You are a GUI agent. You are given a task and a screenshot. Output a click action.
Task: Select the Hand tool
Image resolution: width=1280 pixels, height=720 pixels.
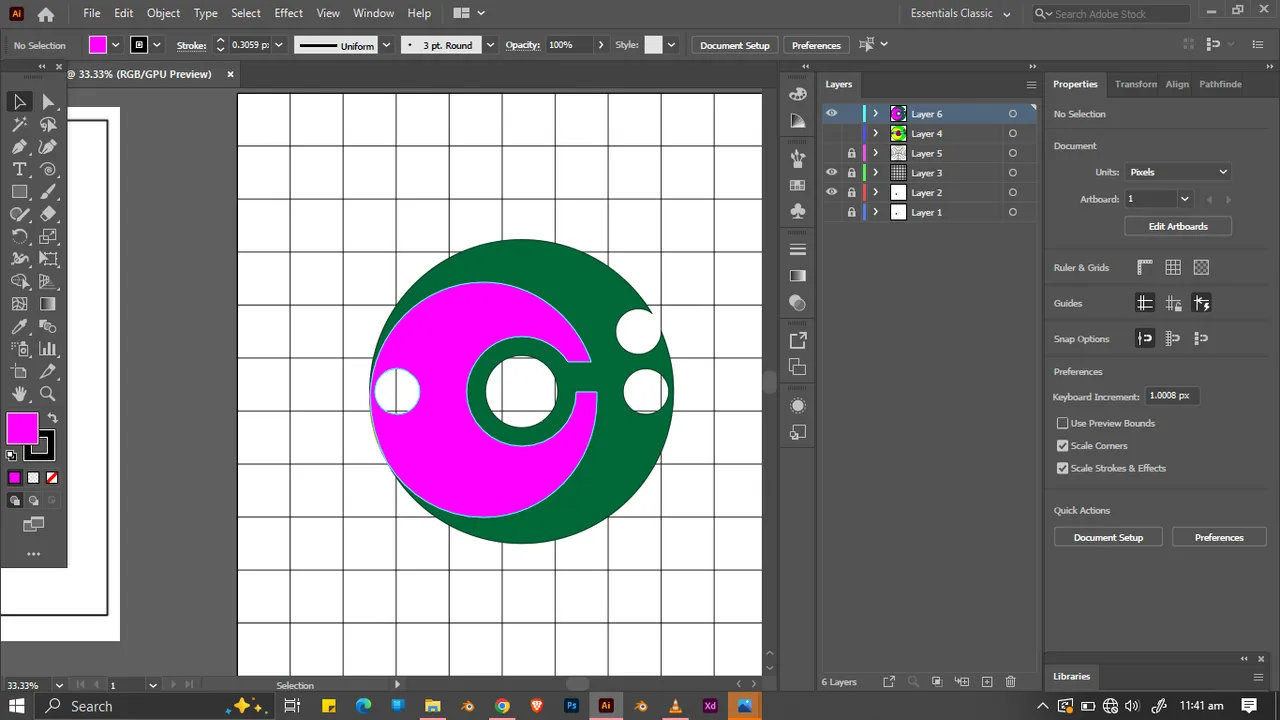tap(19, 394)
